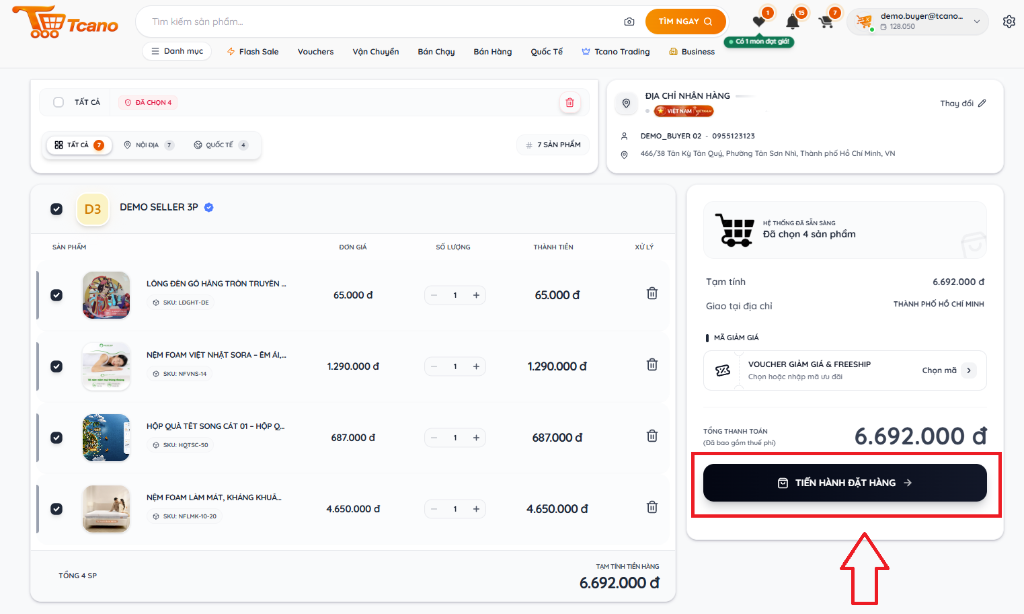The image size is (1024, 614).
Task: Expand the demo.buyer account dropdown
Action: [918, 22]
